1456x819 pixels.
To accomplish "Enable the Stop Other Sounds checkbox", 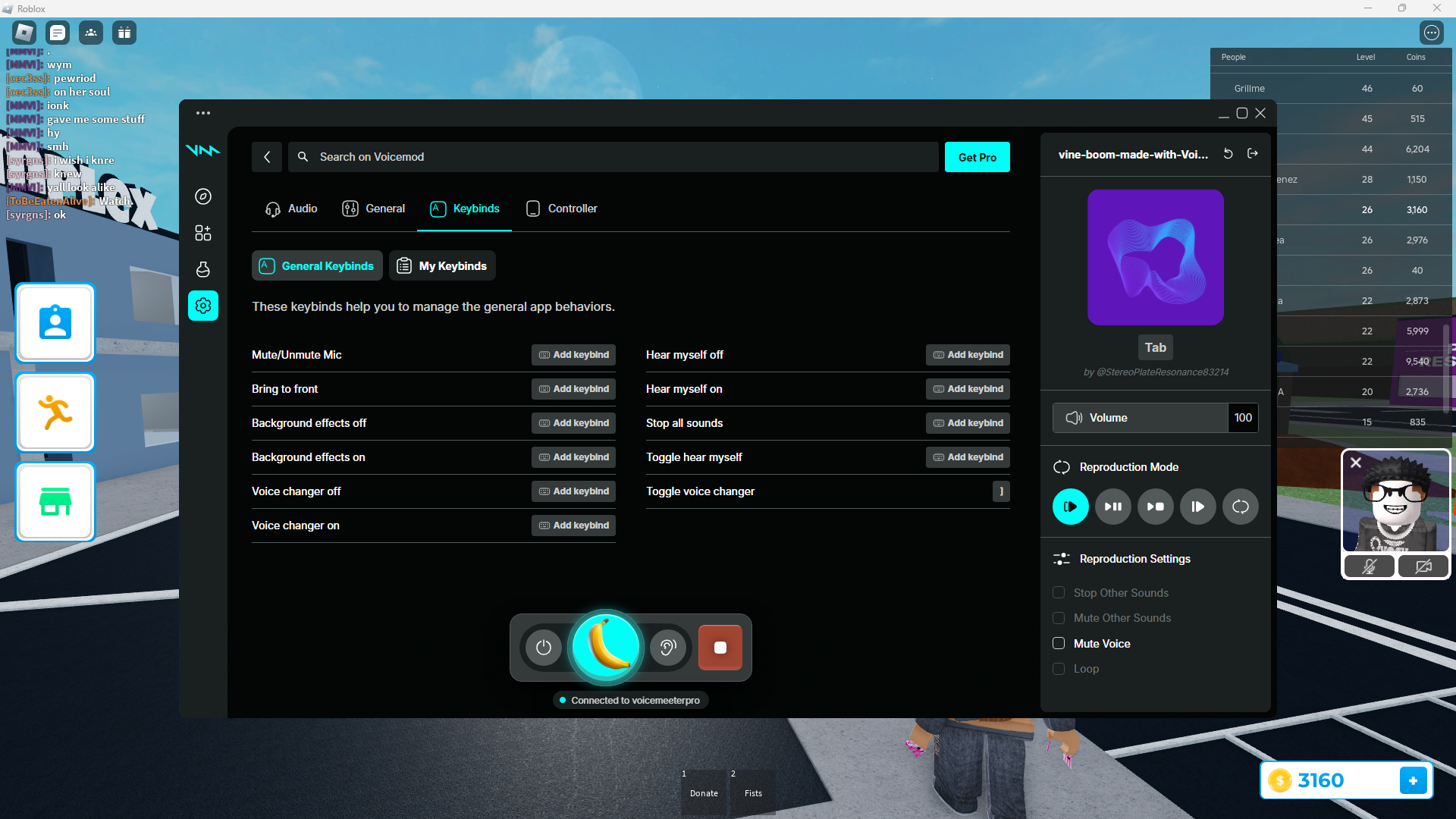I will point(1059,592).
